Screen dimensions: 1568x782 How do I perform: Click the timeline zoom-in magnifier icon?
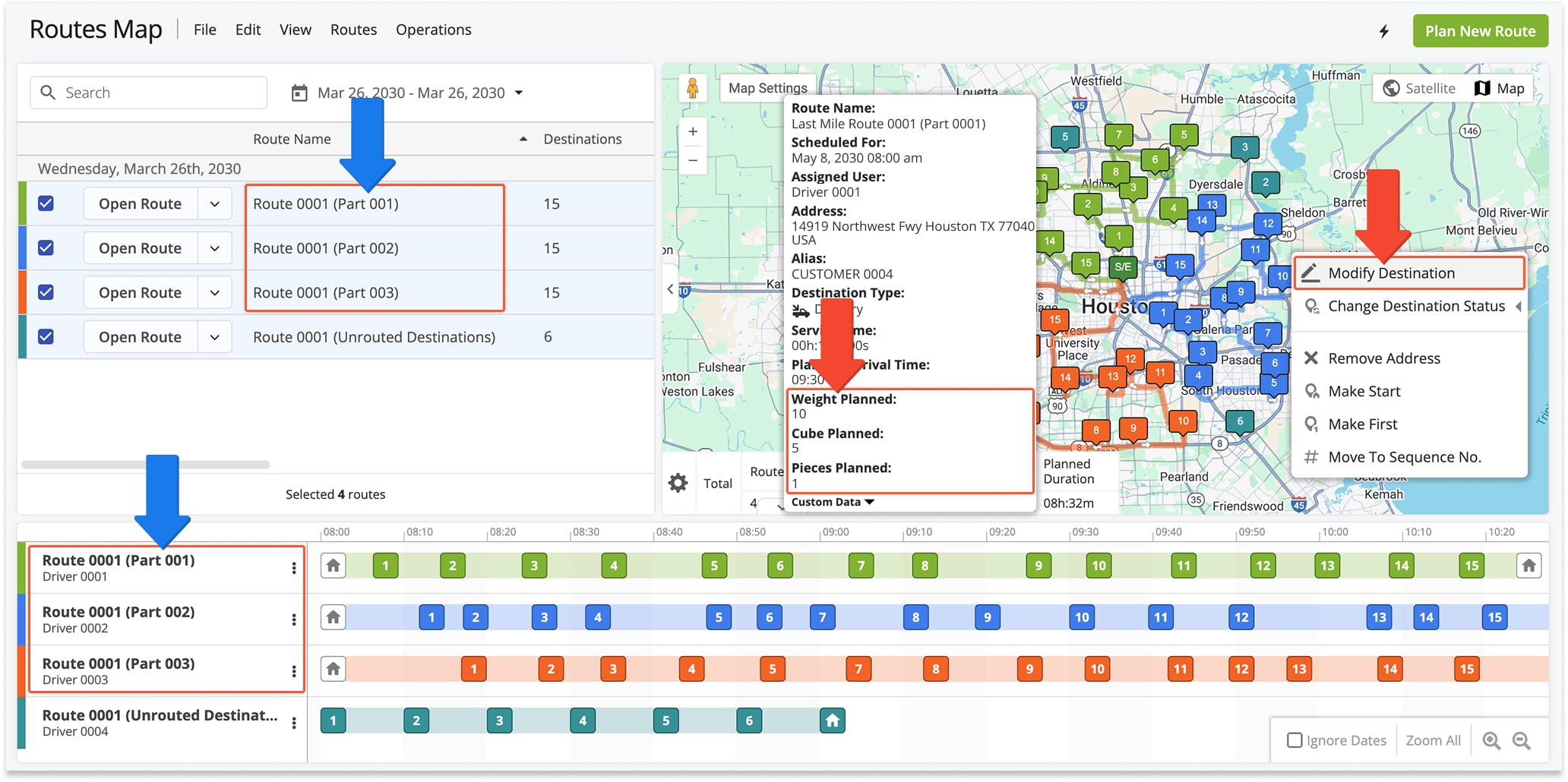click(x=1491, y=740)
